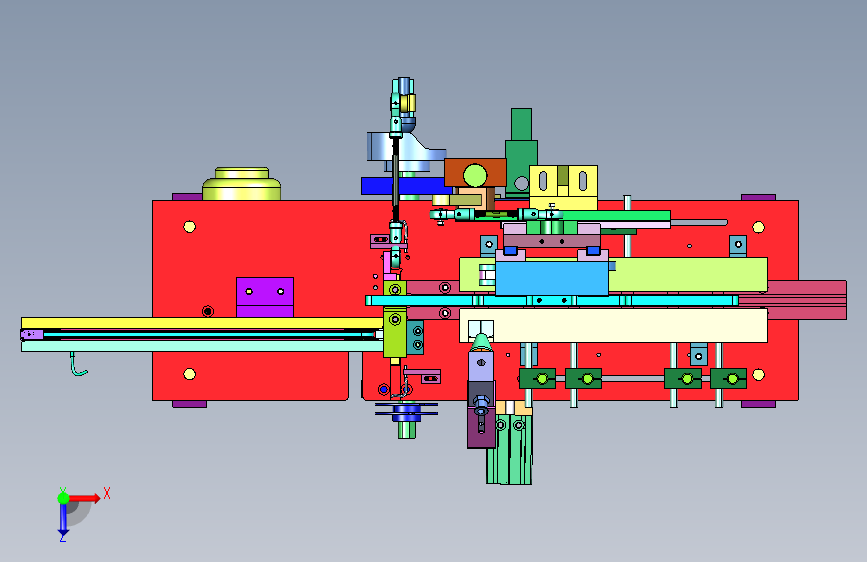Screen dimensions: 867x562
Task: Click the top-left yellow hole on red plate
Action: click(x=190, y=227)
